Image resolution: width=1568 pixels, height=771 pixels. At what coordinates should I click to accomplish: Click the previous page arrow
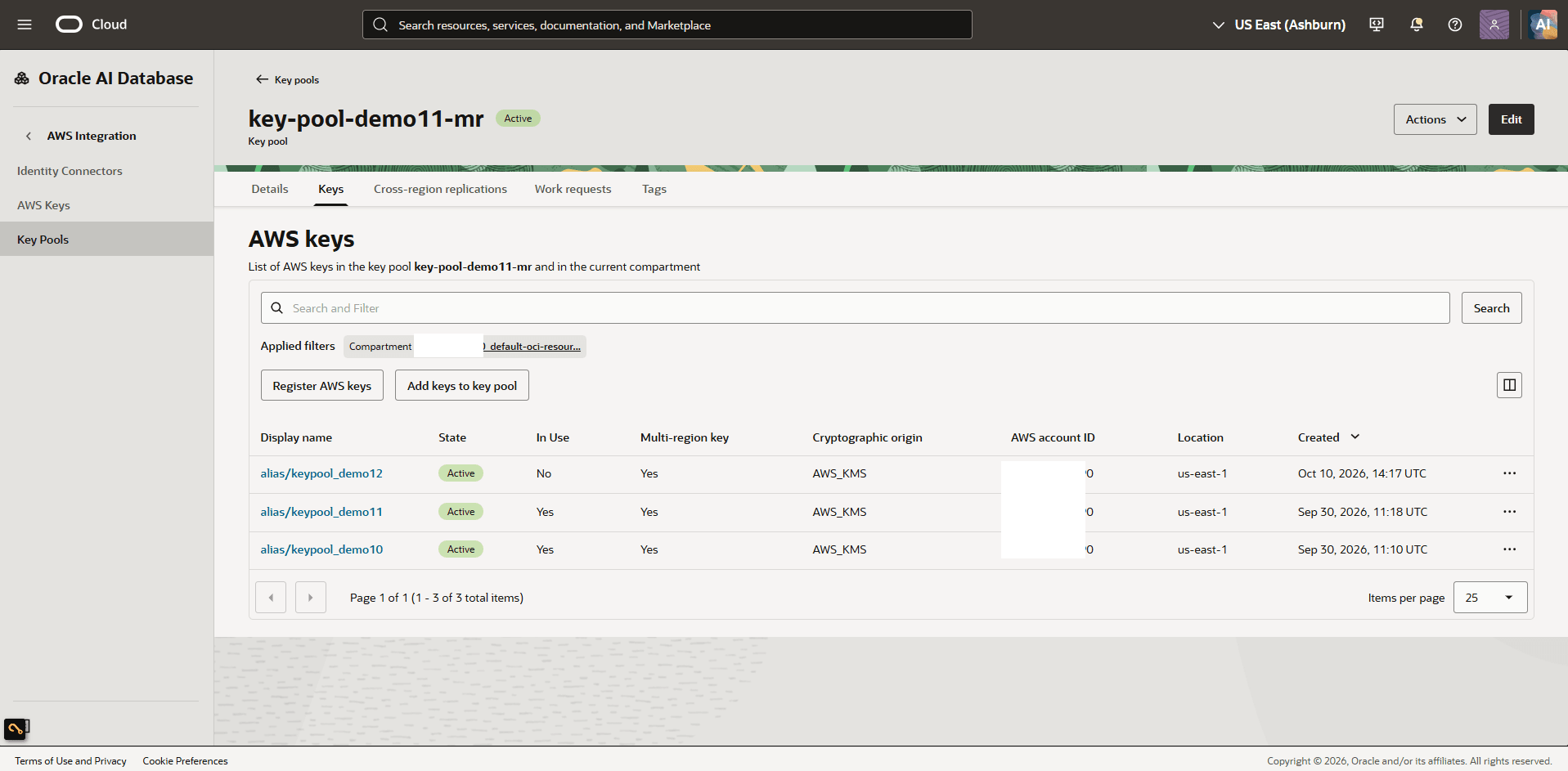pos(271,598)
